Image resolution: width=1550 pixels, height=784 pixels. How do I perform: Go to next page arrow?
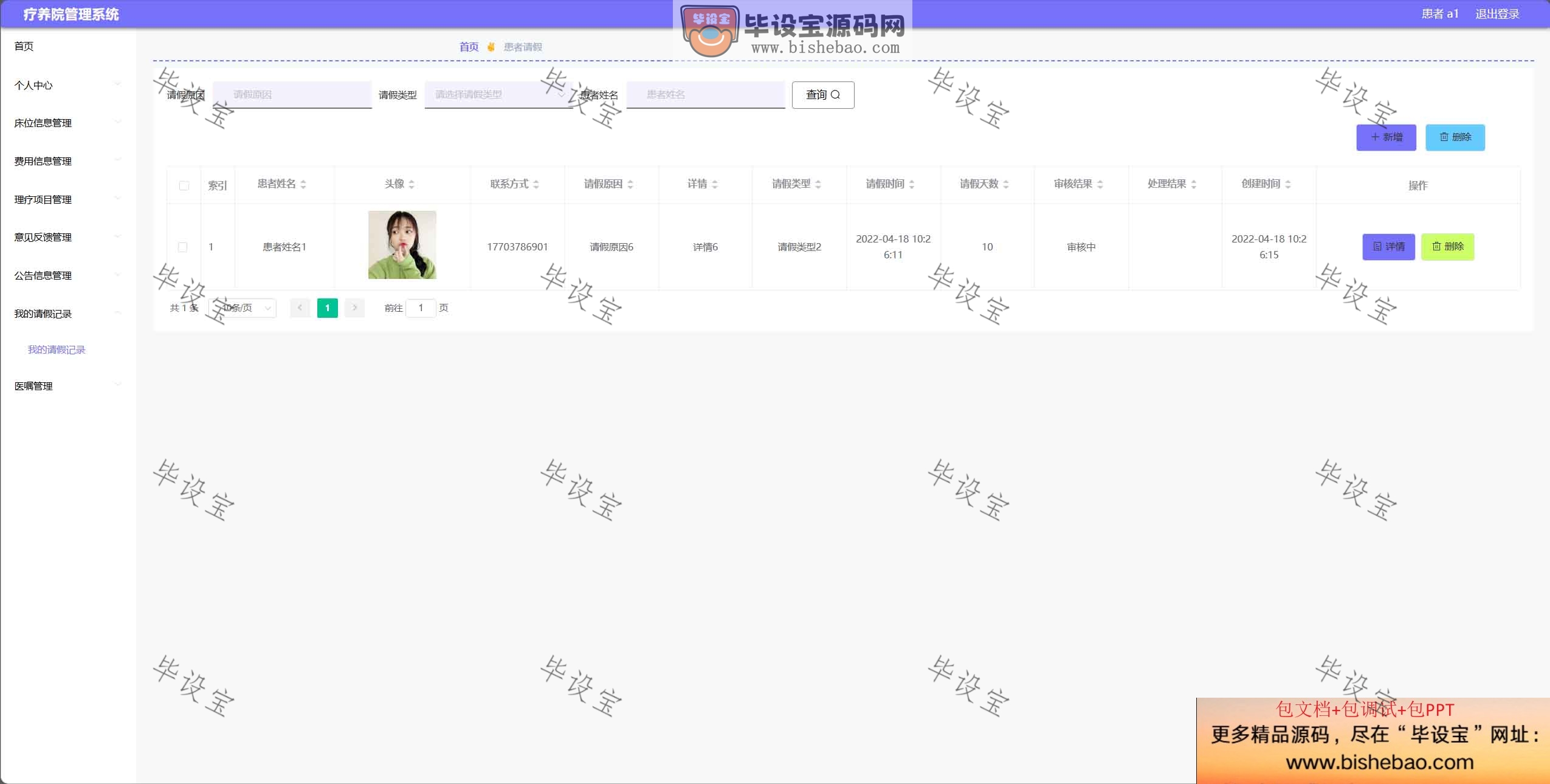pos(354,308)
